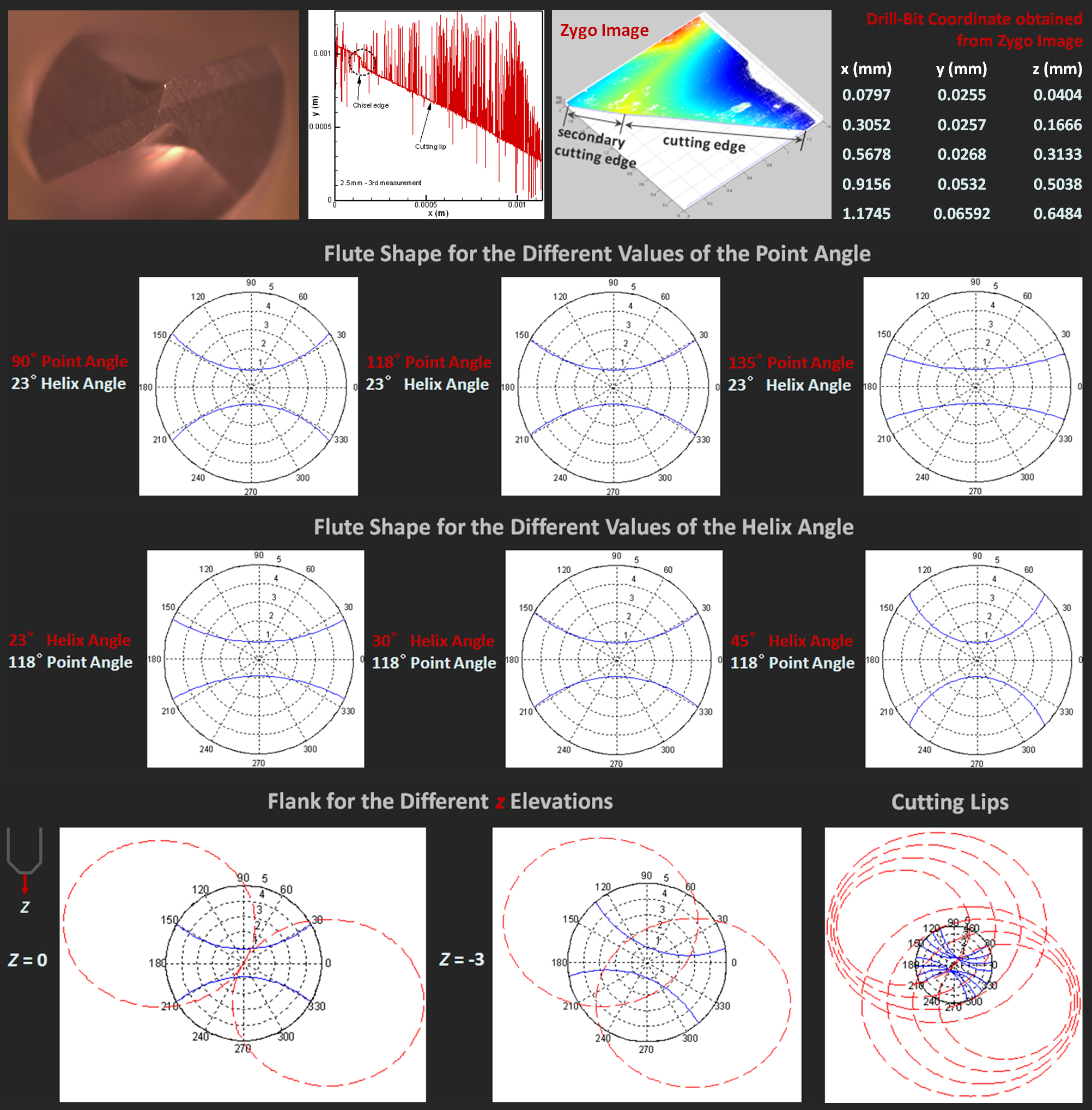Click the Z = 0 flank plot
The image size is (1092, 1110).
coord(242,964)
